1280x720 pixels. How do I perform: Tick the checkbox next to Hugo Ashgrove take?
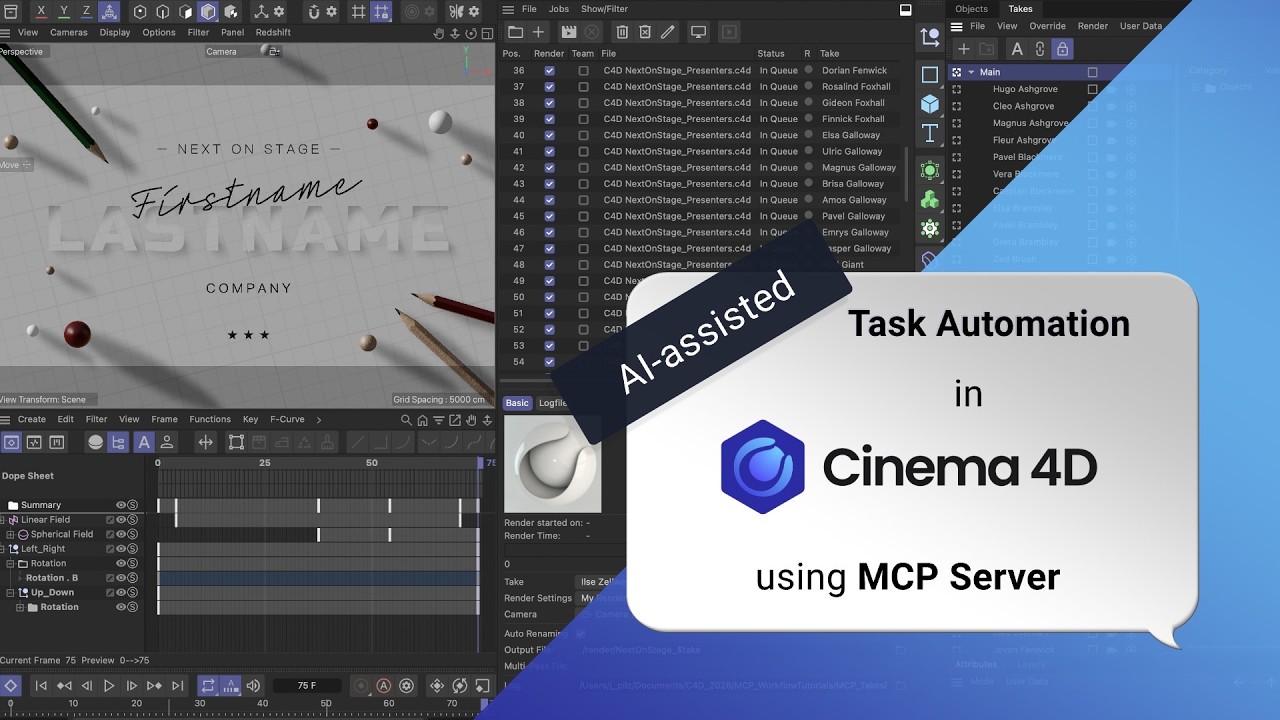[1092, 89]
